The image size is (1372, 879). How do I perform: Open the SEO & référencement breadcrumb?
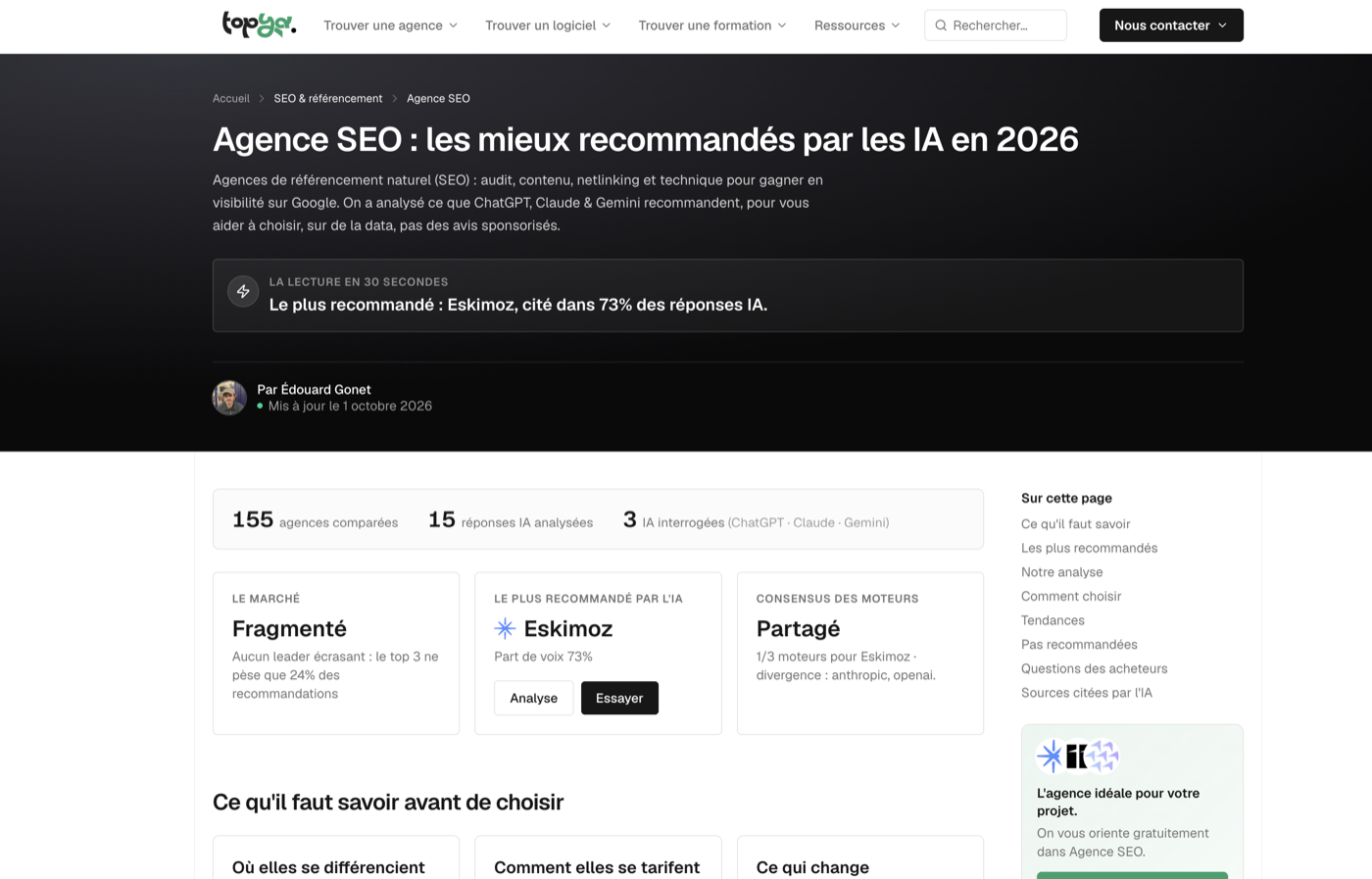pos(328,98)
